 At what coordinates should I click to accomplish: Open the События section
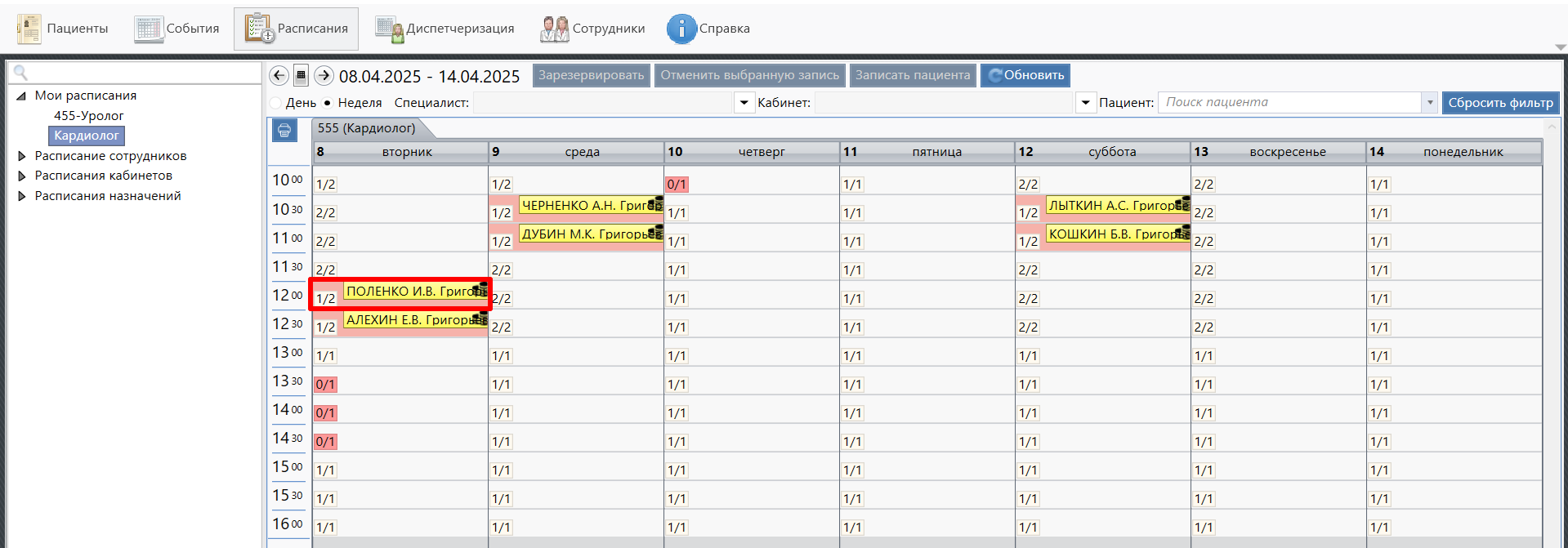pyautogui.click(x=176, y=29)
